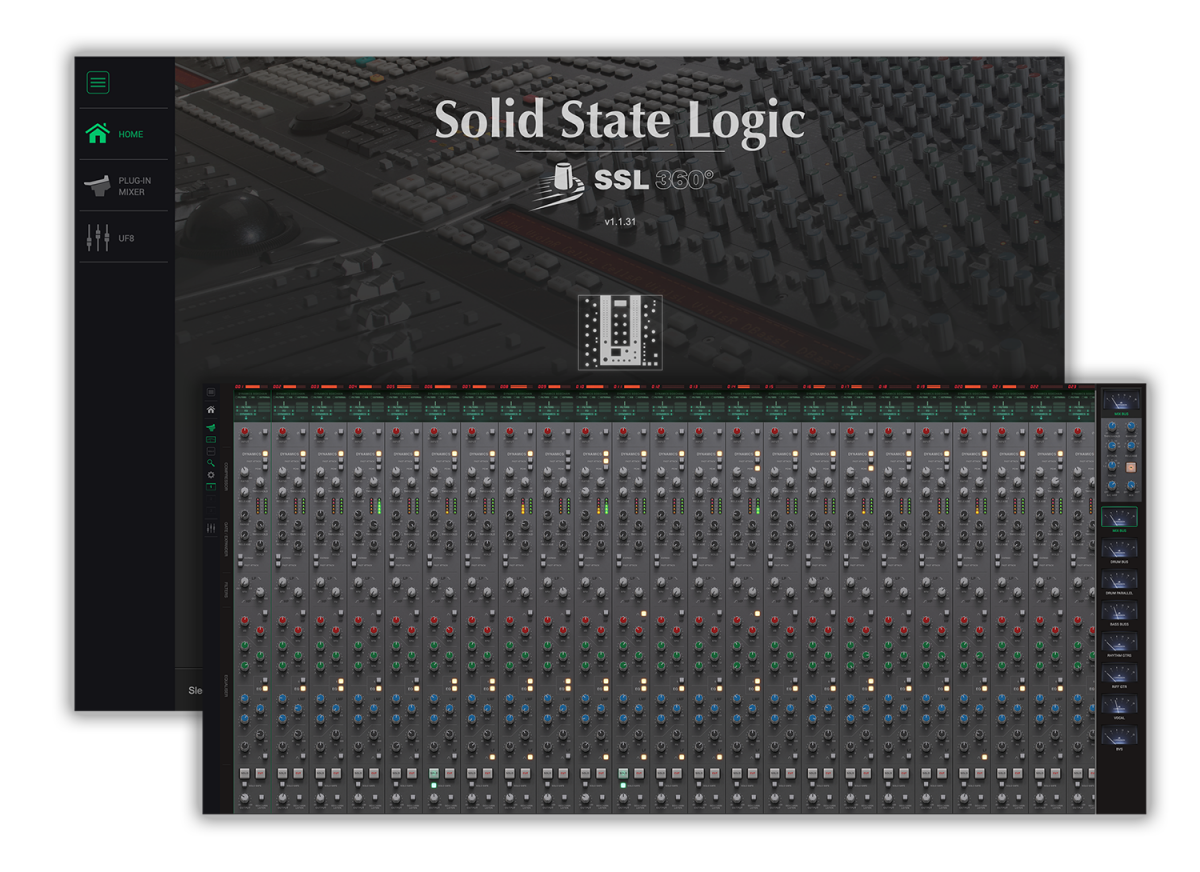Click the red input knob atop channel 004
1200x872 pixels.
coord(358,431)
